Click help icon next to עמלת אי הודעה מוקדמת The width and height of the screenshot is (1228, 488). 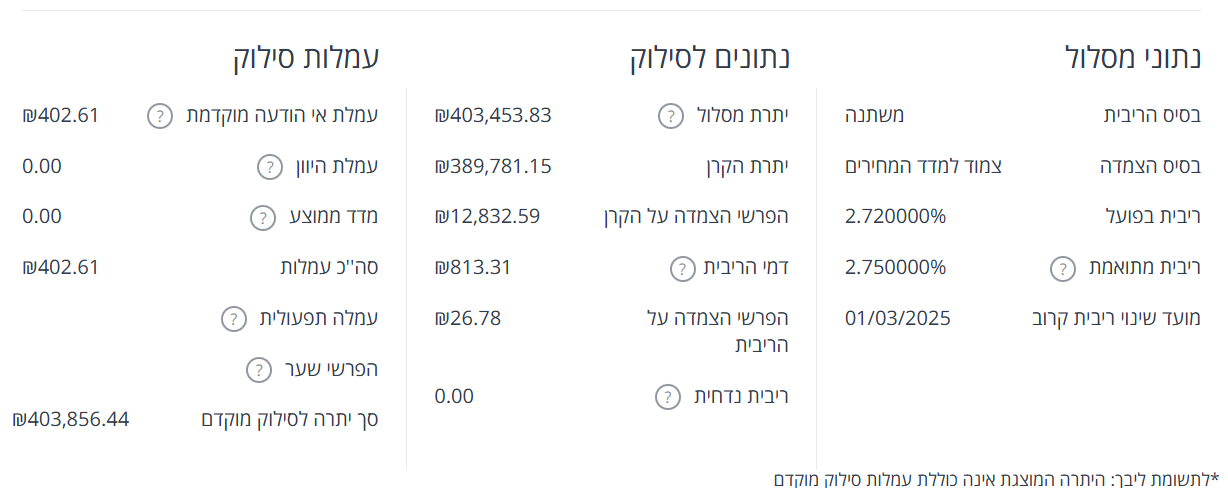tap(160, 116)
